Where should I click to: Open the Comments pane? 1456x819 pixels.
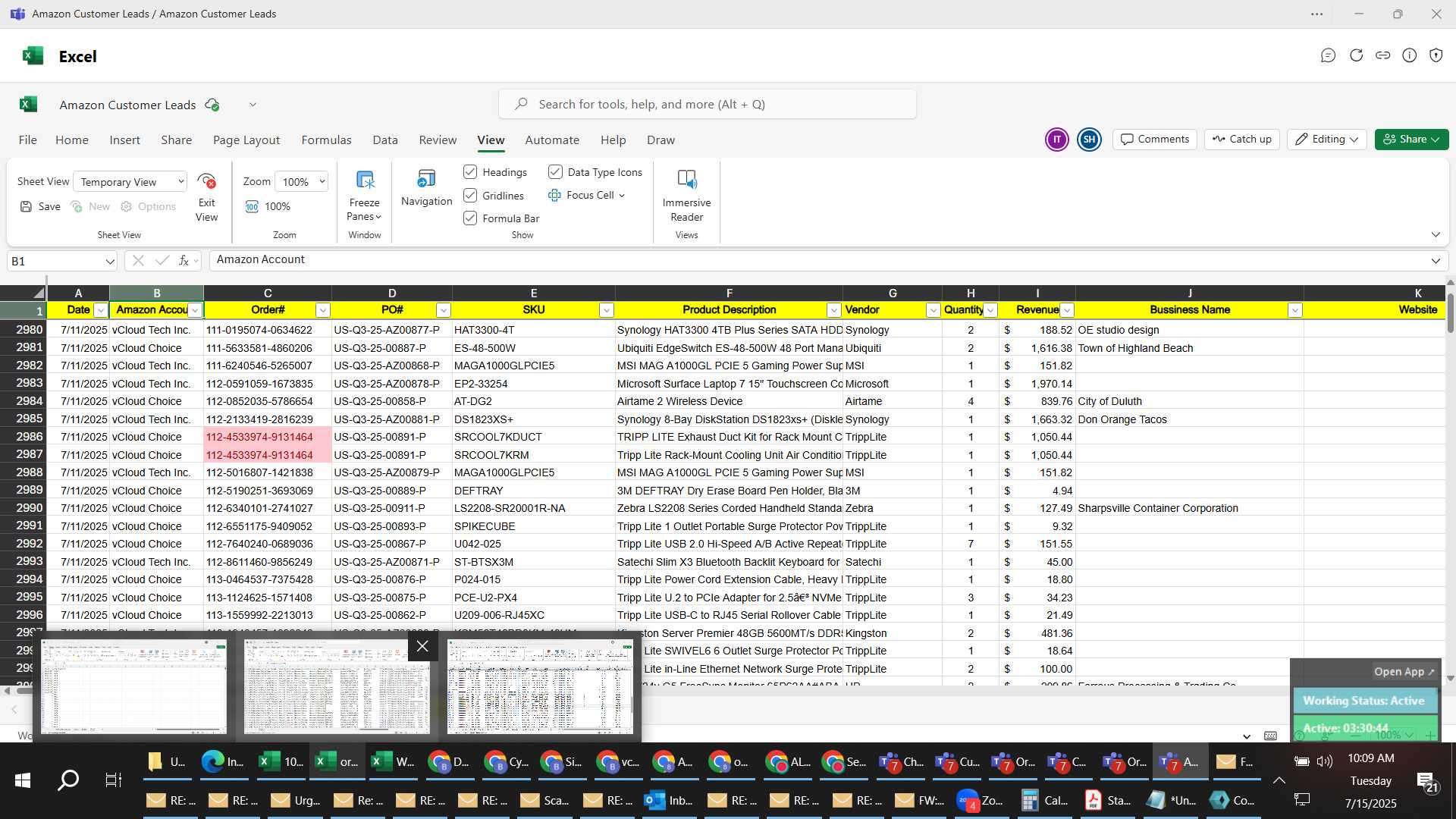1155,140
